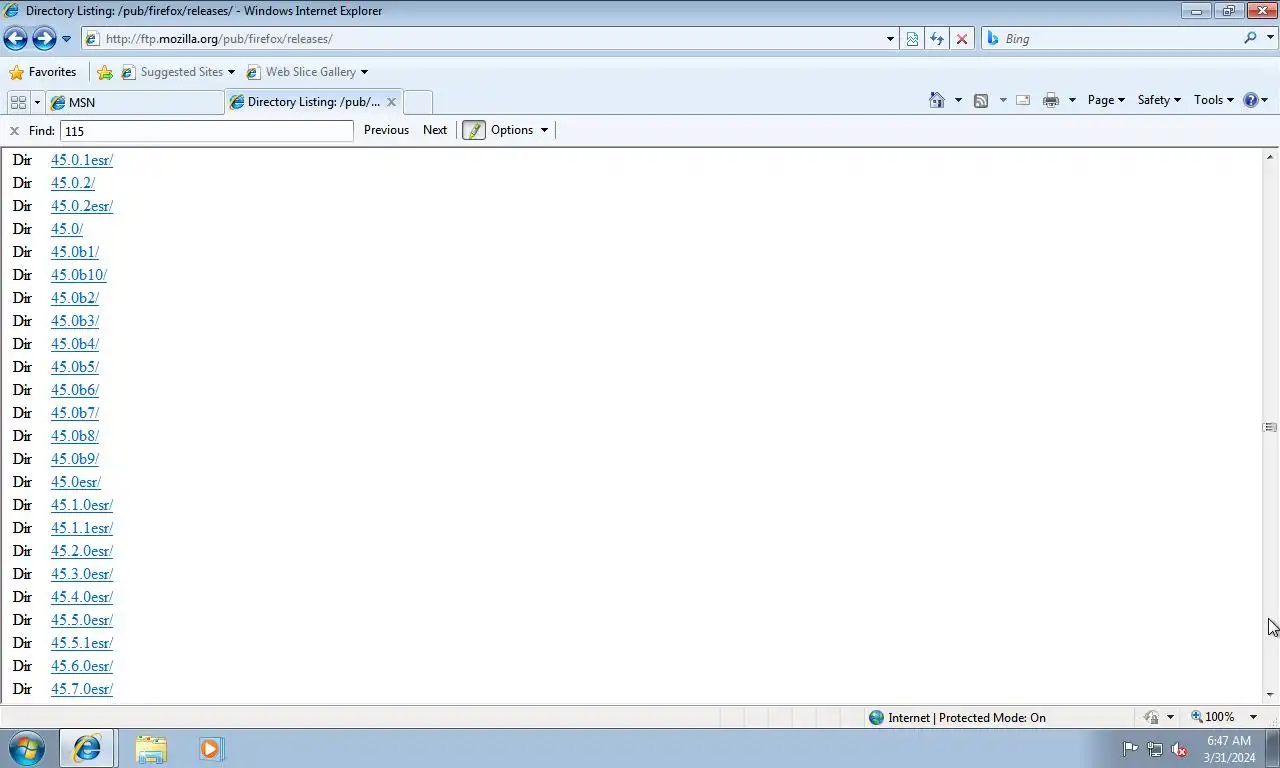Click the Read Mail icon
Image resolution: width=1280 pixels, height=768 pixels.
[1023, 100]
